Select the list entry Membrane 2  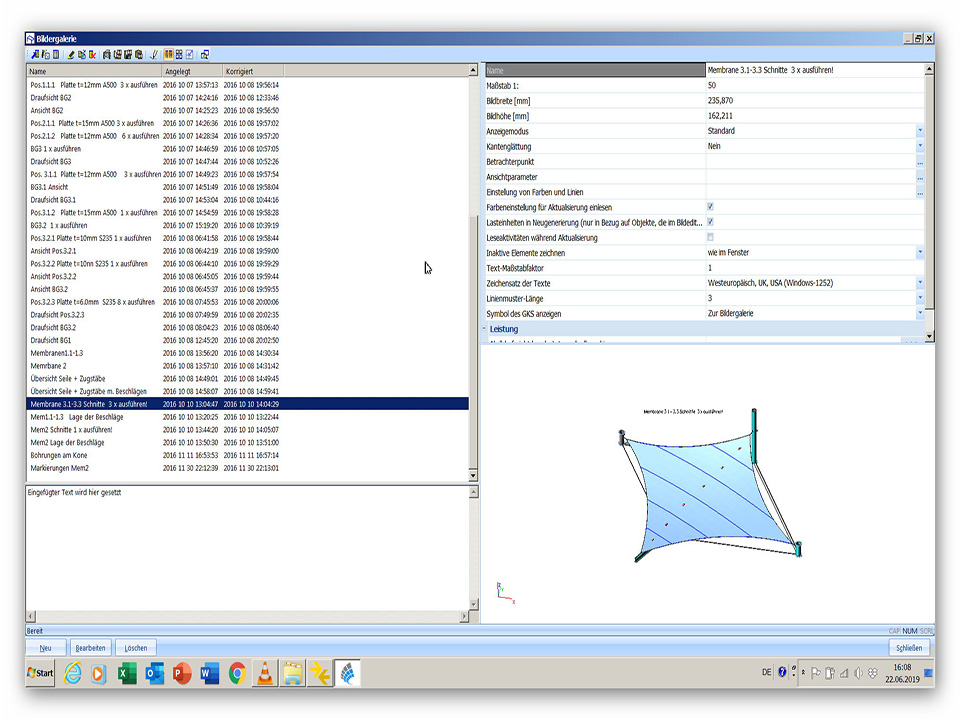click(52, 366)
